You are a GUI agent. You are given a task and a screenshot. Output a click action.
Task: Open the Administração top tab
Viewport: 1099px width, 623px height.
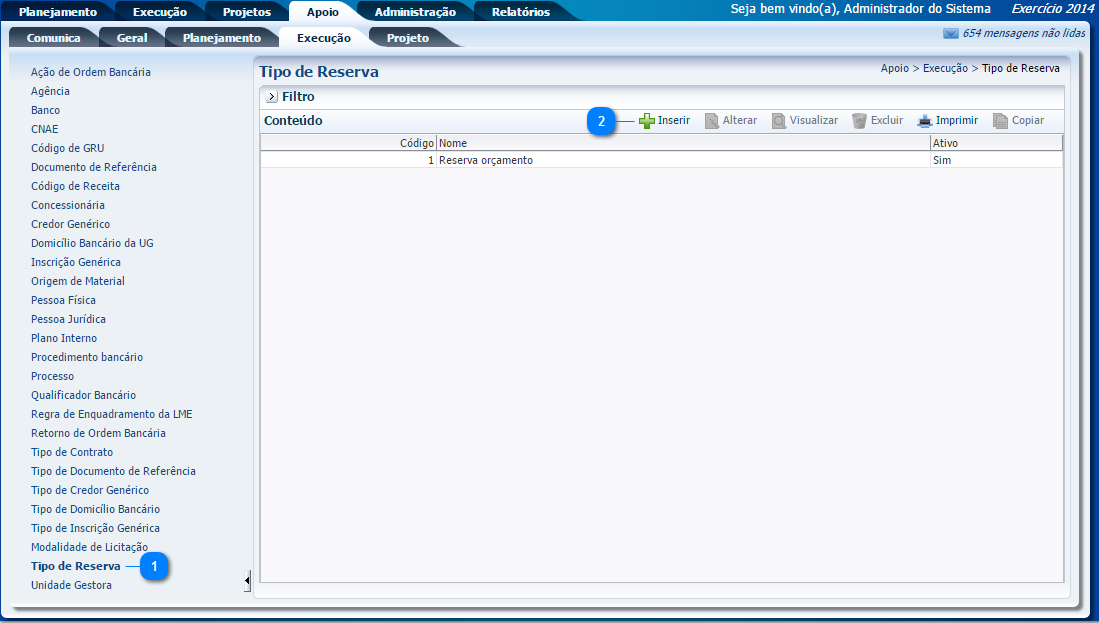[414, 12]
